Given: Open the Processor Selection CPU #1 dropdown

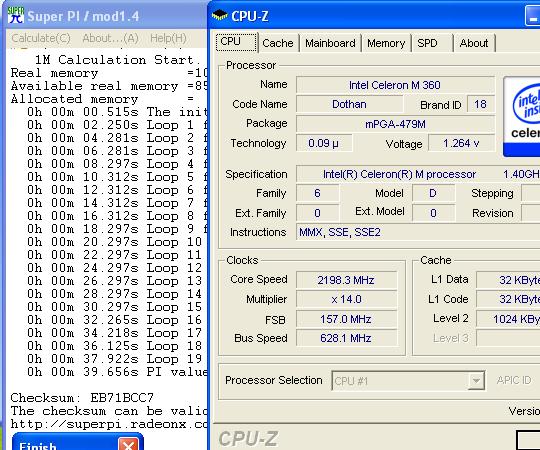Looking at the screenshot, I should 408,380.
